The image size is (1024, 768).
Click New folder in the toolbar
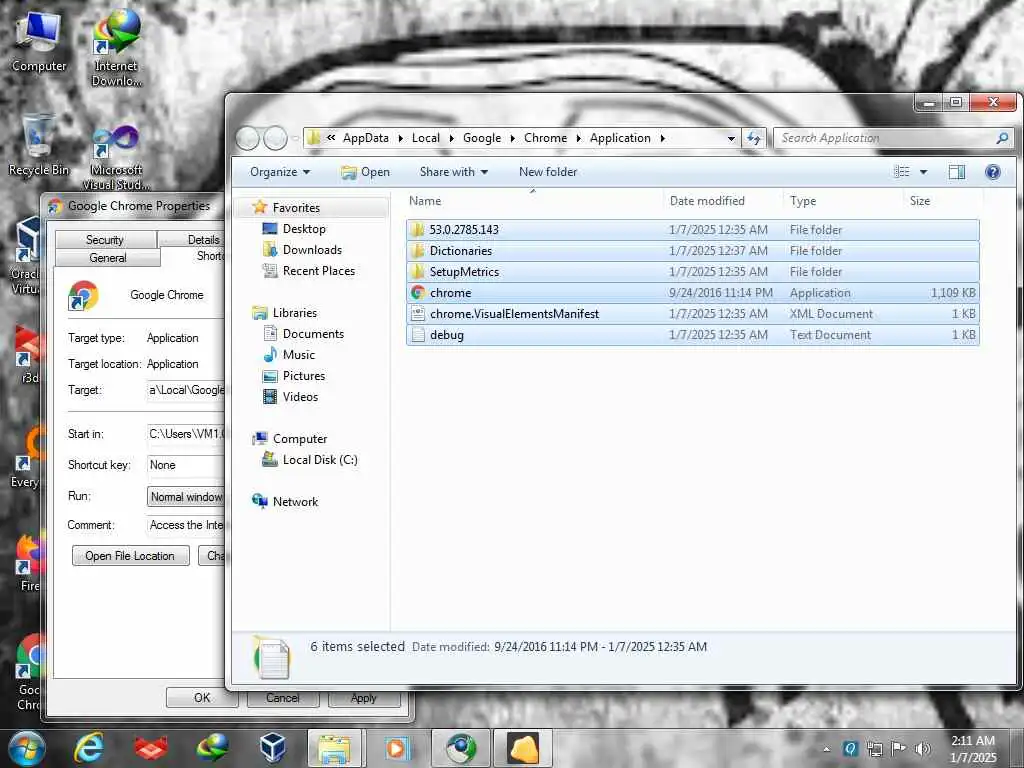pyautogui.click(x=548, y=172)
